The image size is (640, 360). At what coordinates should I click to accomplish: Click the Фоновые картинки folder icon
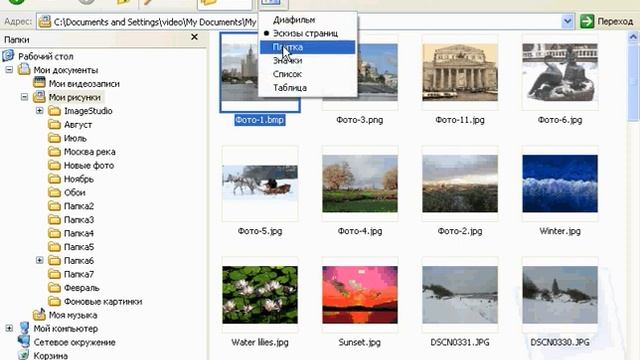coord(54,301)
